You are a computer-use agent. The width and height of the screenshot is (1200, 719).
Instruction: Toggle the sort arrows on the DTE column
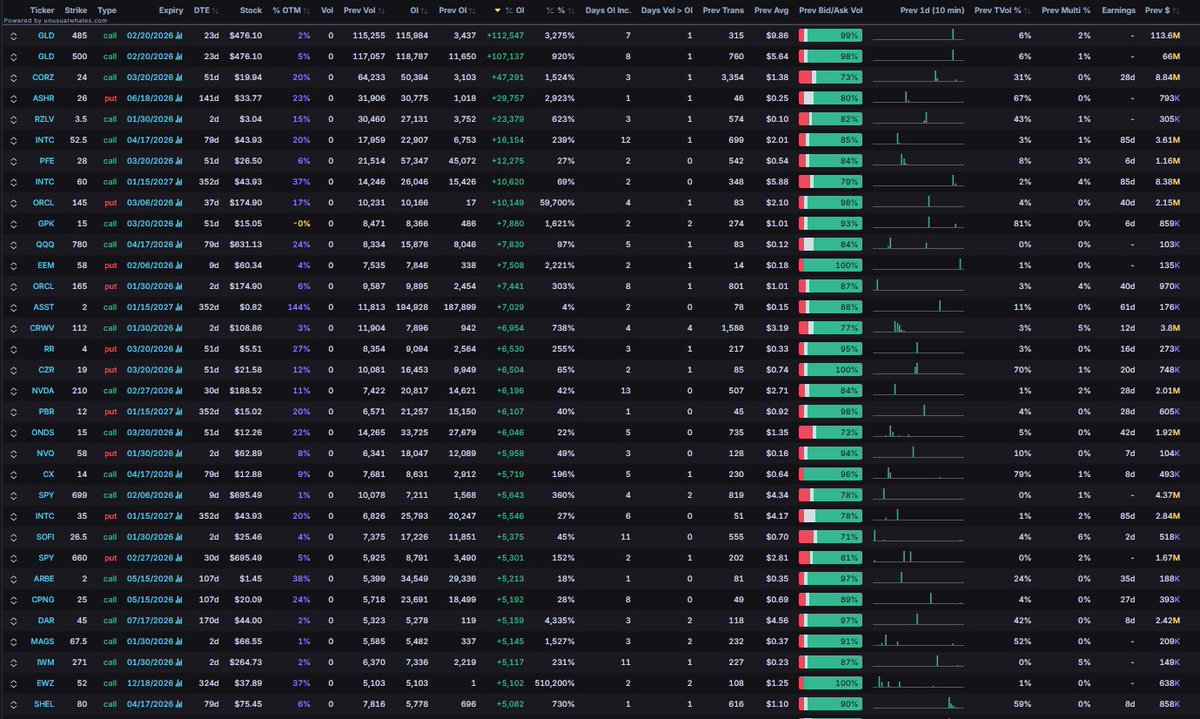point(215,11)
